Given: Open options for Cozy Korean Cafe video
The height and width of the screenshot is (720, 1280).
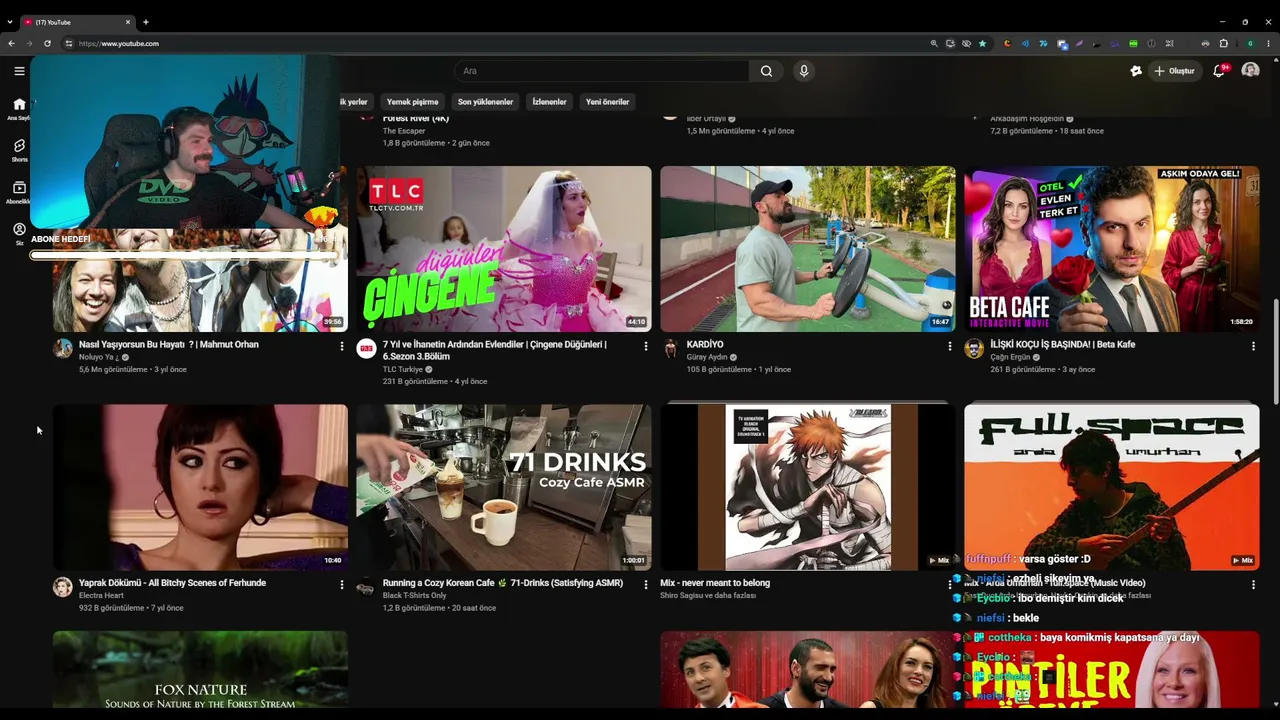Looking at the screenshot, I should pyautogui.click(x=645, y=584).
